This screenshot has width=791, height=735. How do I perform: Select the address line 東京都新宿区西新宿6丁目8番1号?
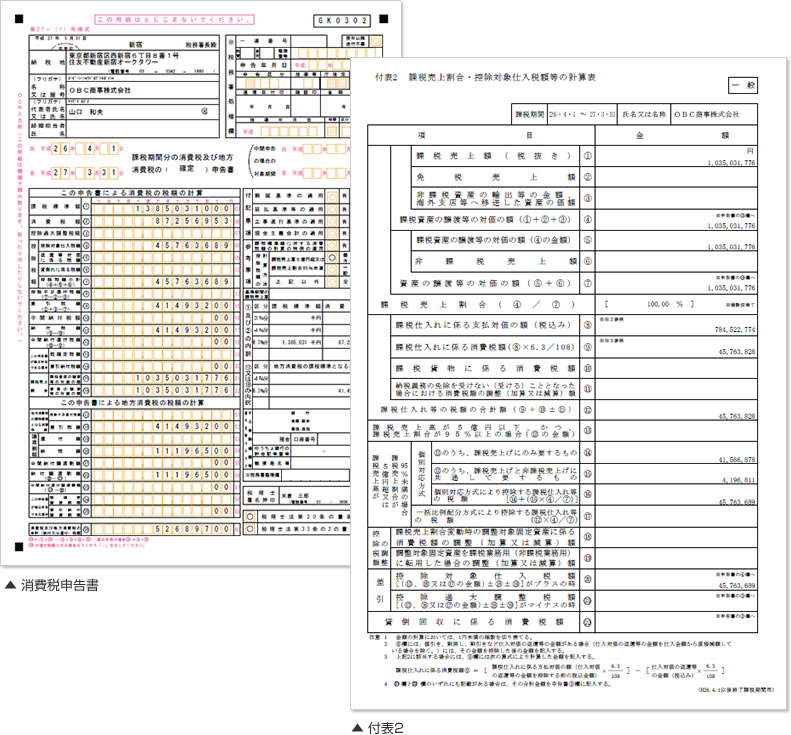tap(124, 54)
